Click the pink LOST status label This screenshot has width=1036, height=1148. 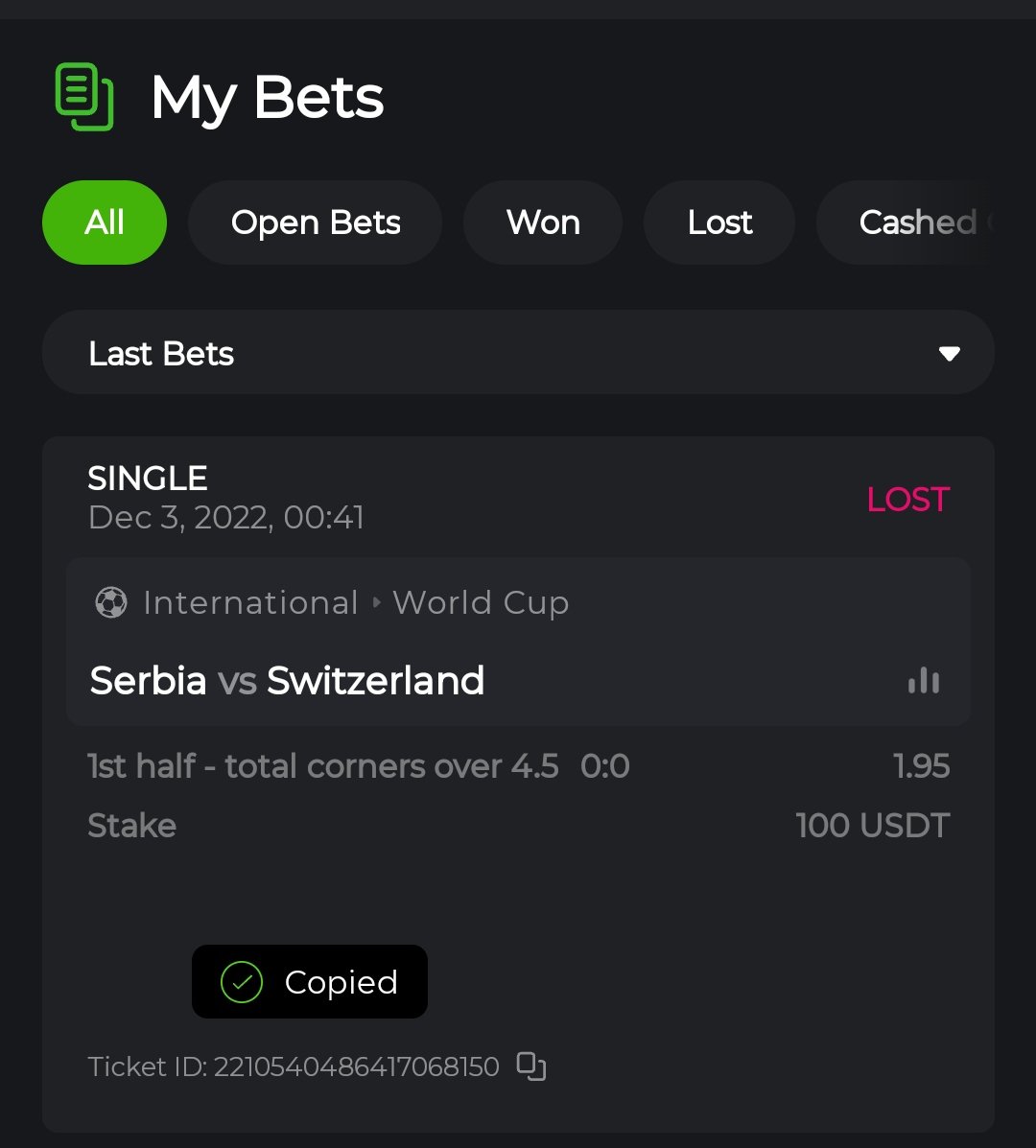907,499
